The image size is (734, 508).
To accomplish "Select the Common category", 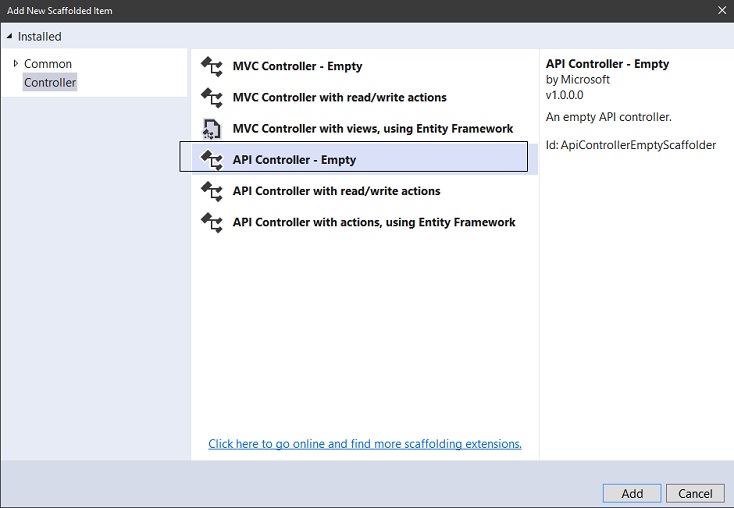I will (48, 64).
